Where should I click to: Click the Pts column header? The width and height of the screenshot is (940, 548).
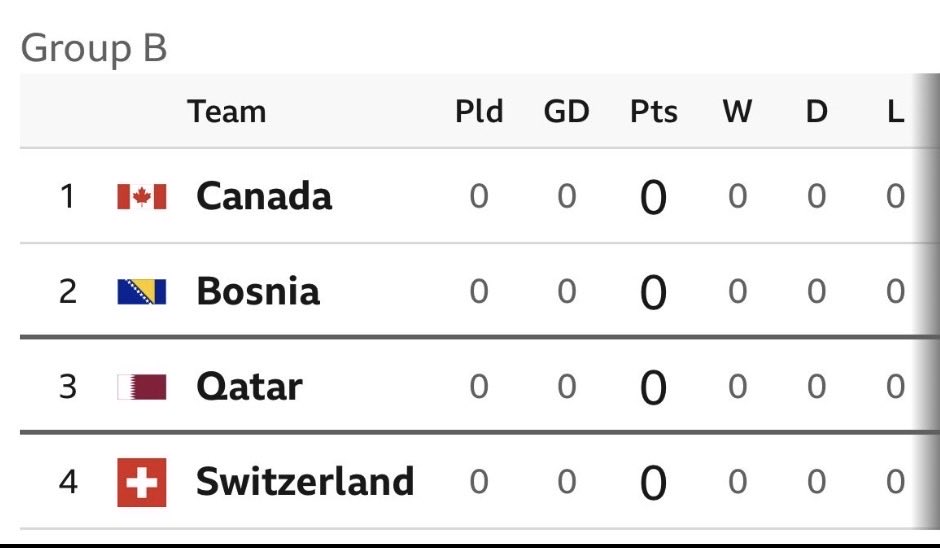653,112
